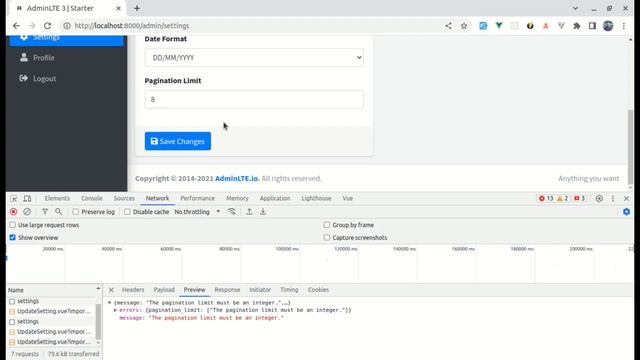
Task: Expand the errors object in preview
Action: click(116, 310)
